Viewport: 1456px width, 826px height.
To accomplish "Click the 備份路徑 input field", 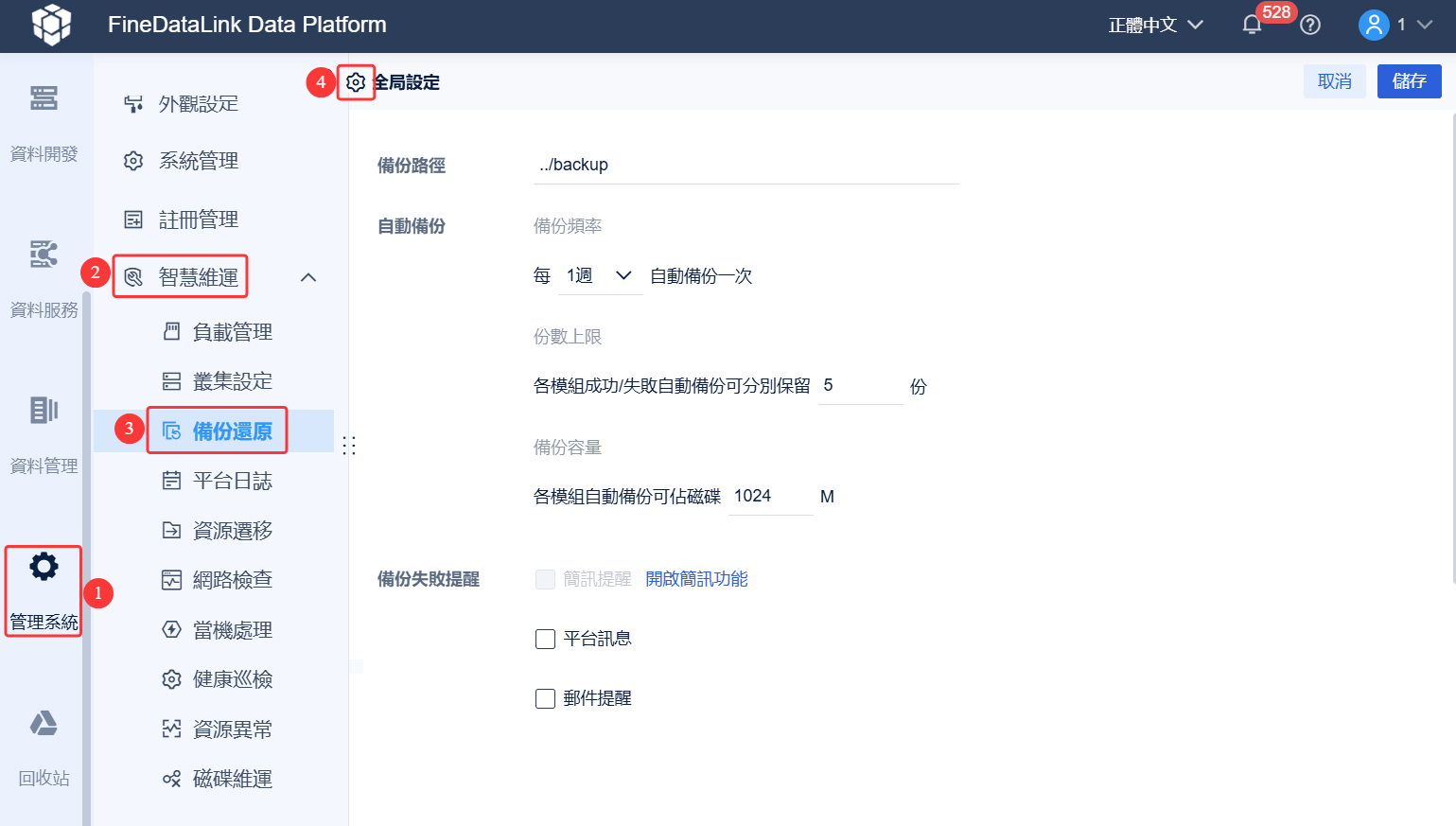I will tap(746, 165).
